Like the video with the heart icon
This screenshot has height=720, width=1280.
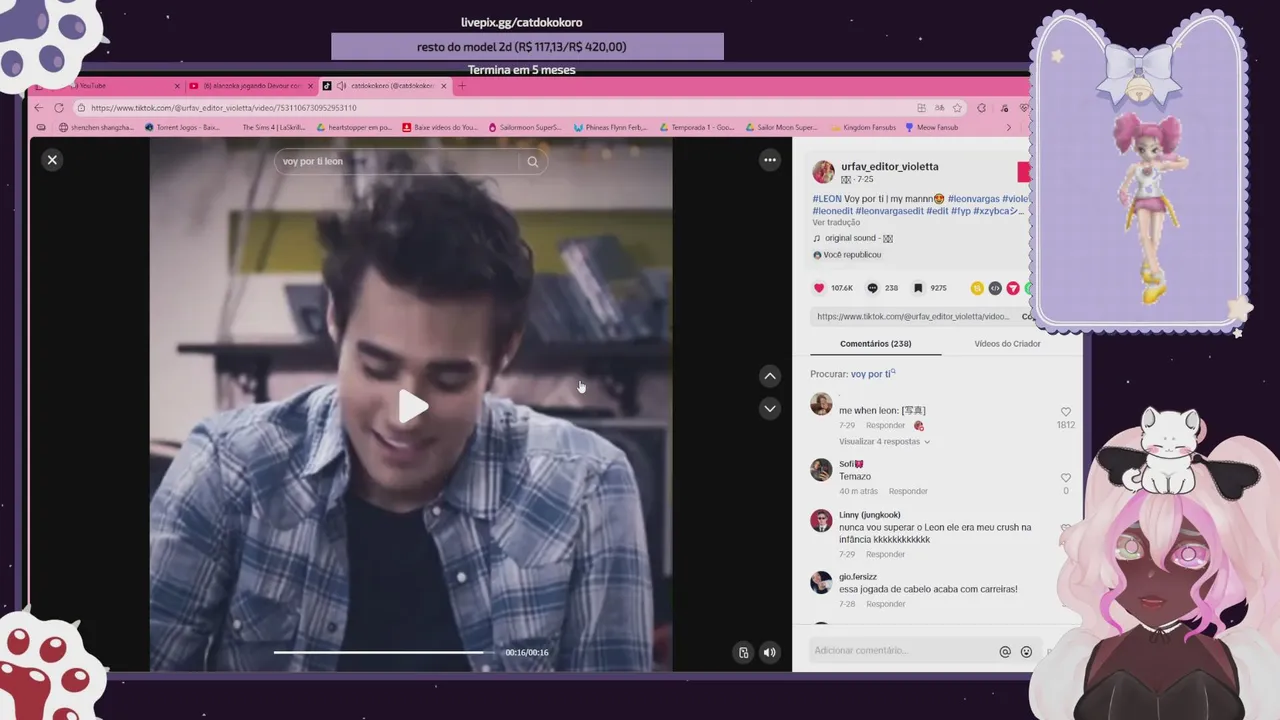point(819,288)
